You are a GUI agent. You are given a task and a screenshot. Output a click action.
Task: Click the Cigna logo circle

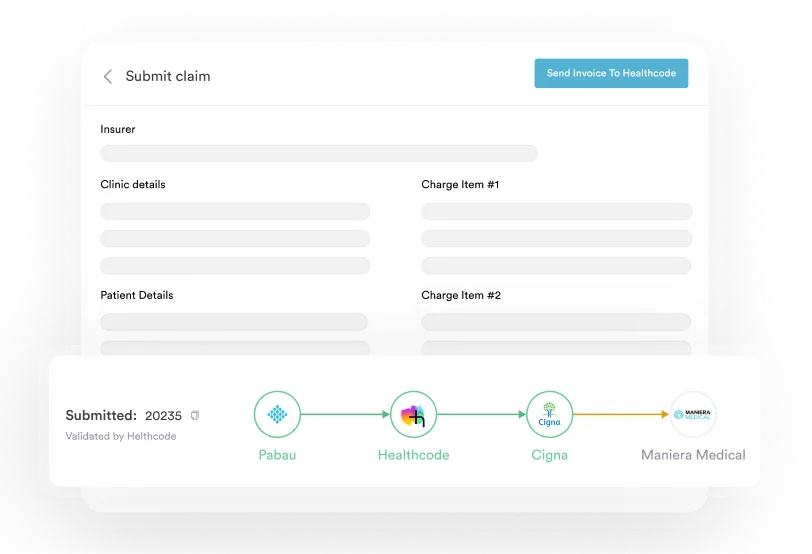(x=549, y=414)
